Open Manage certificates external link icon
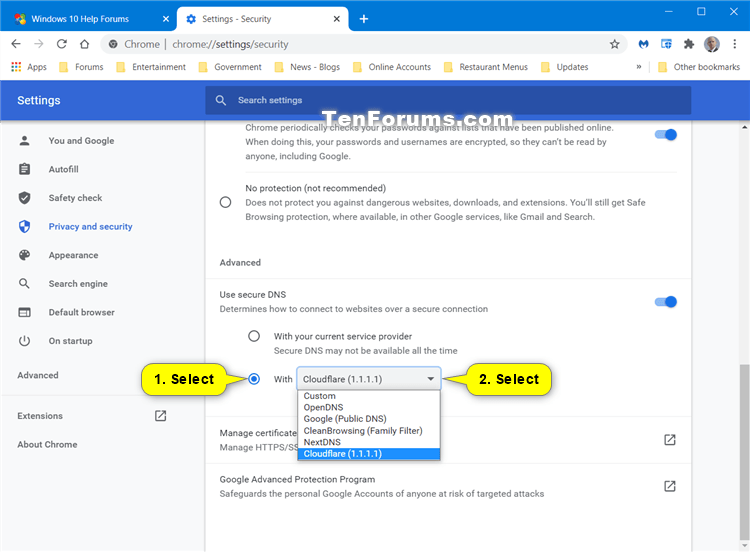This screenshot has height=552, width=750. (670, 440)
